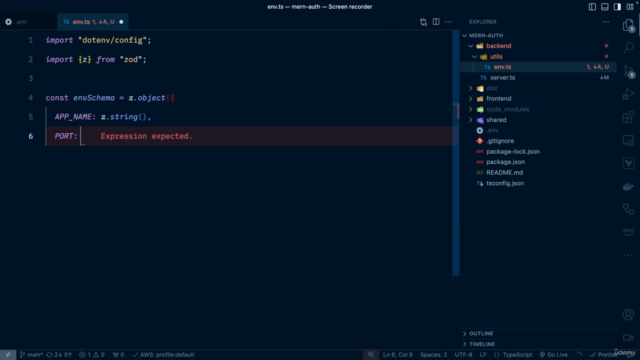Open the Search view in activity bar
640x360 pixels.
629,47
